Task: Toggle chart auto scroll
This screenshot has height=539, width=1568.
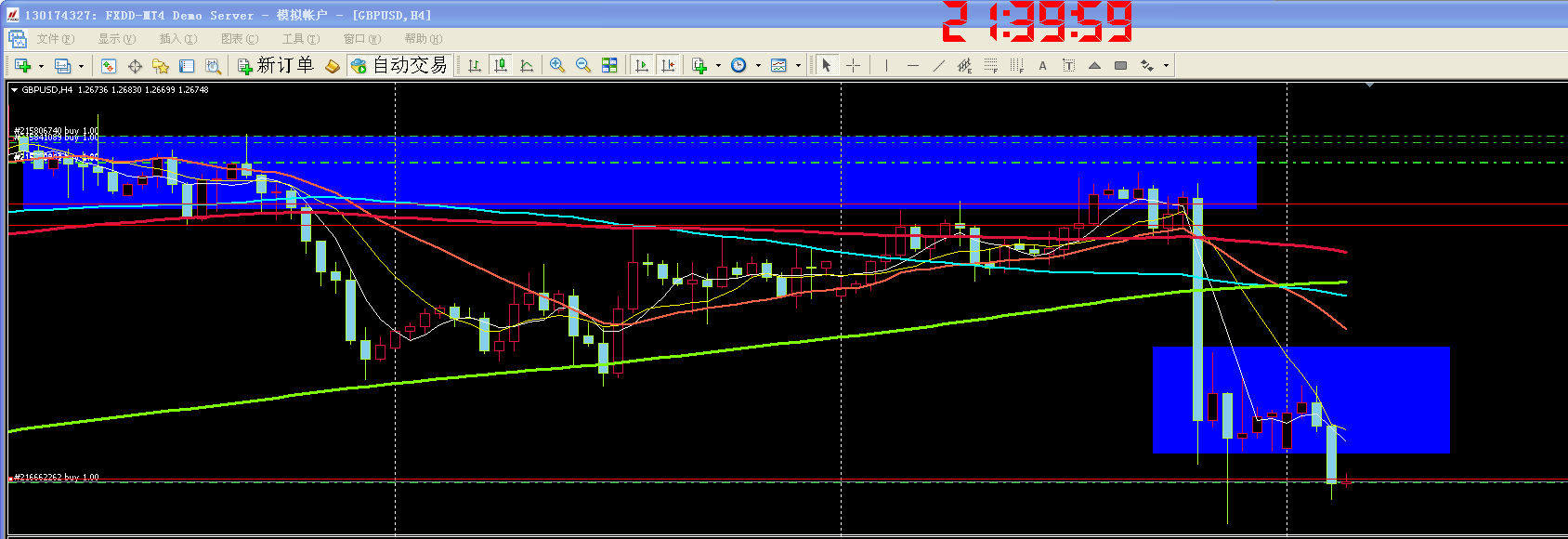Action: coord(641,65)
